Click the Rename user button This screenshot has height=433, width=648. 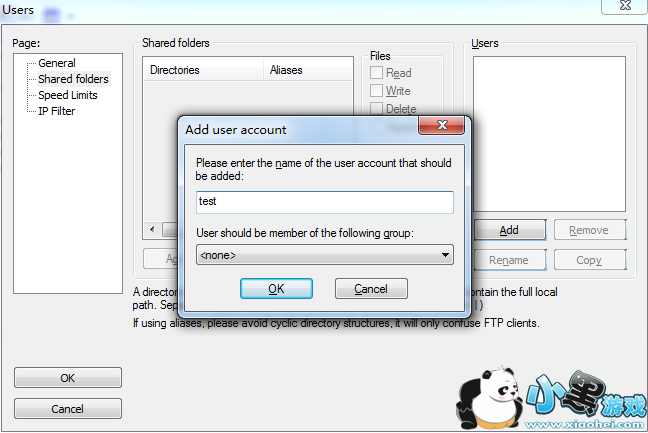(x=510, y=260)
